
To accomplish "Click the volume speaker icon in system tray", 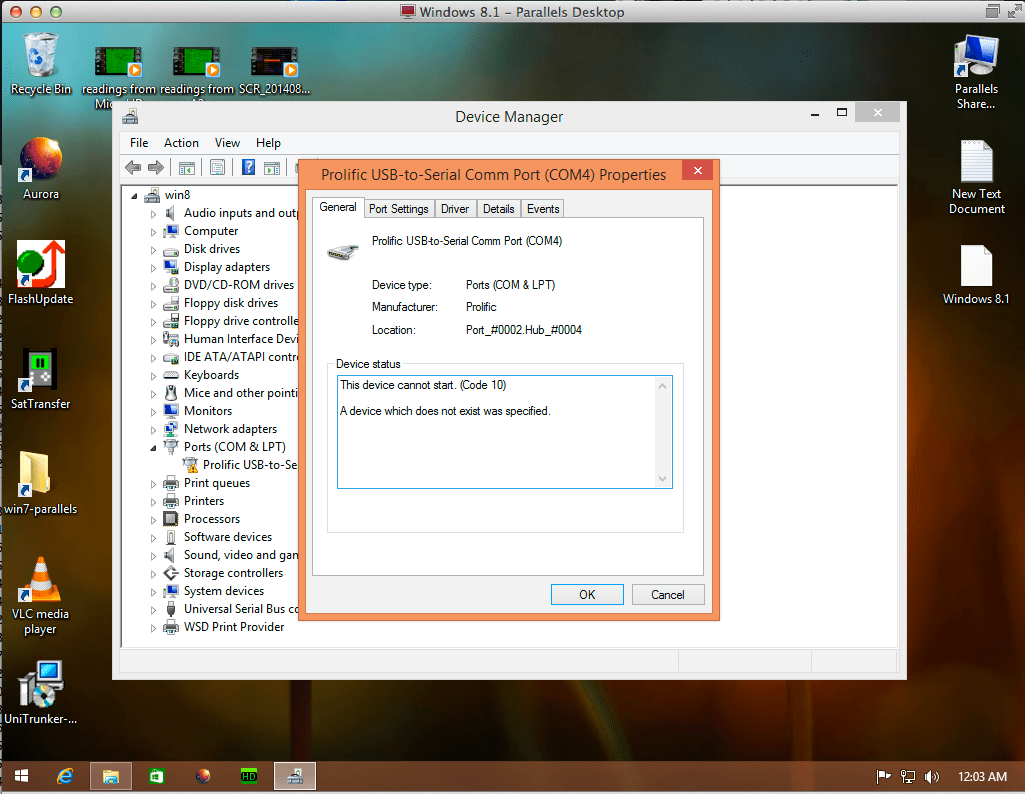I will coord(932,776).
